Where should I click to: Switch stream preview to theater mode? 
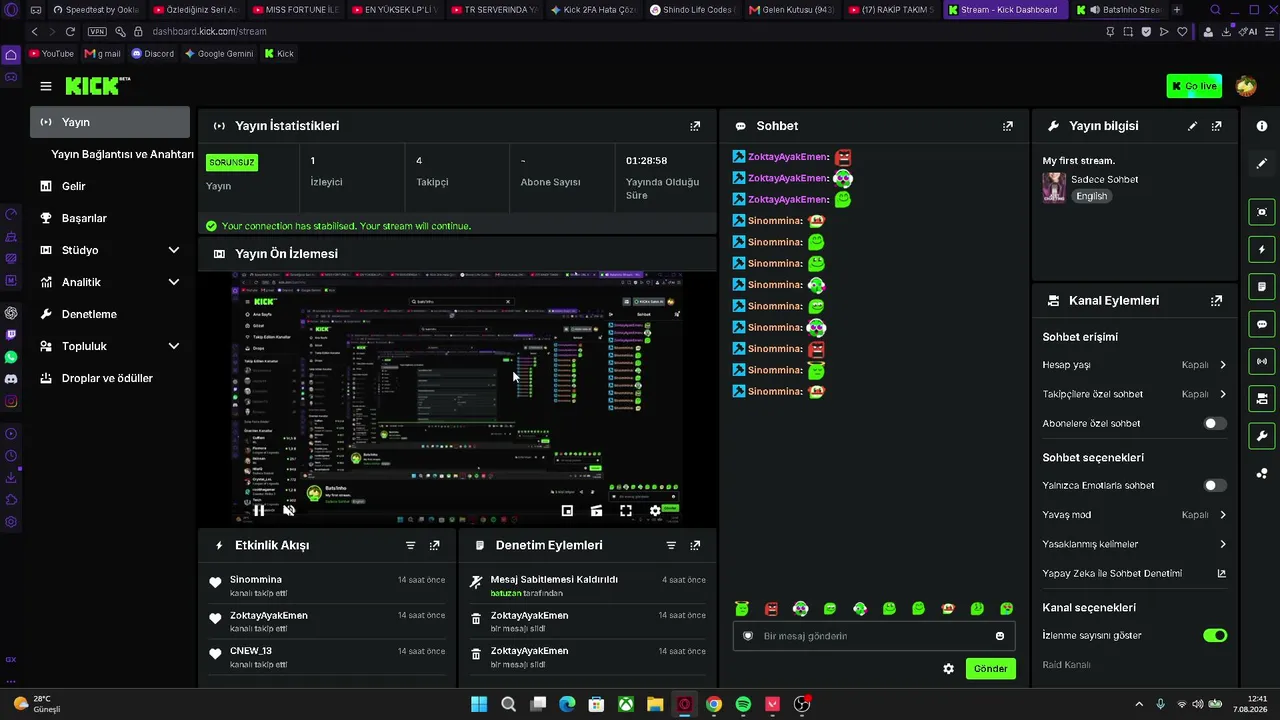pyautogui.click(x=596, y=510)
